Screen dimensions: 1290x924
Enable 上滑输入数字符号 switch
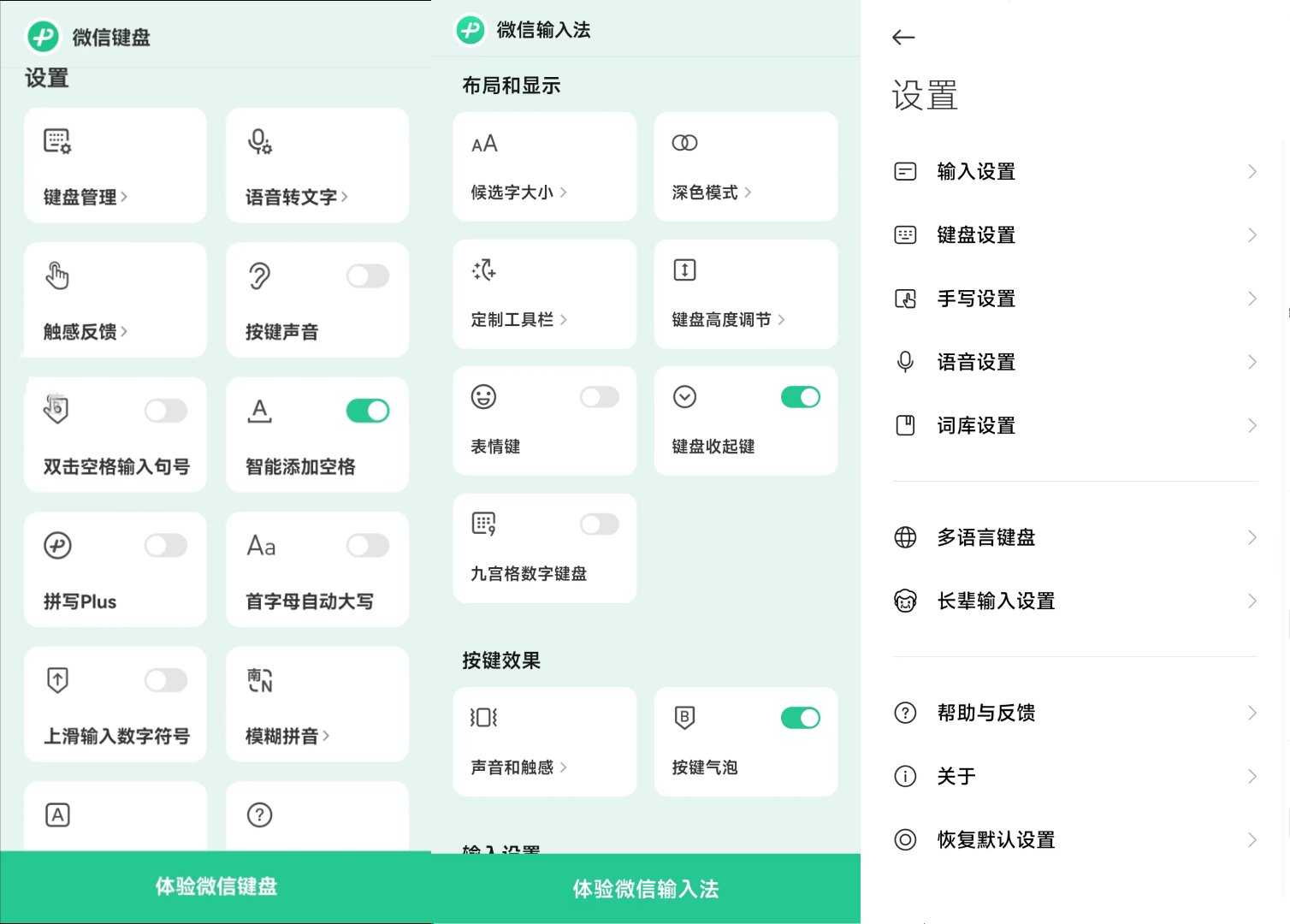point(166,680)
